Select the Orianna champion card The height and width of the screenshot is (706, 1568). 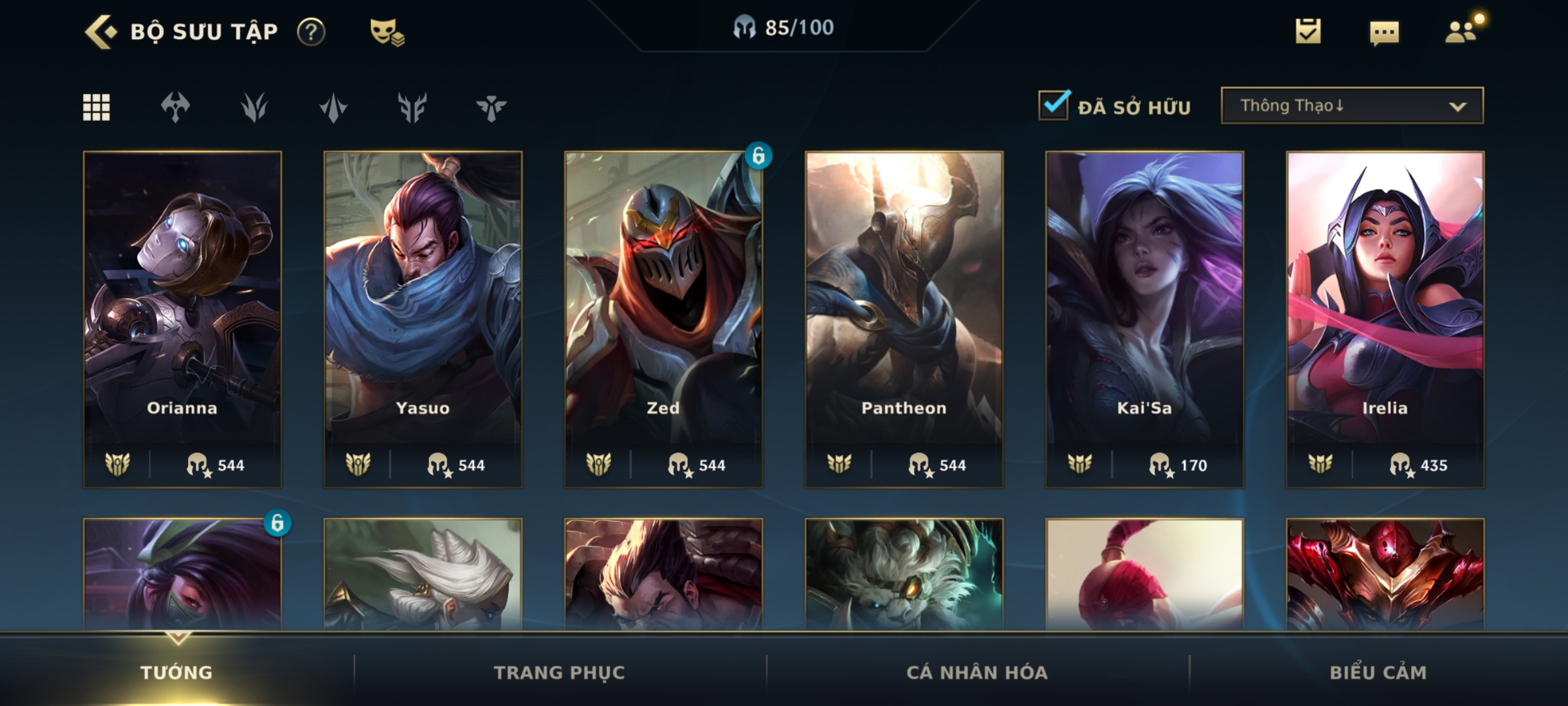tap(182, 319)
